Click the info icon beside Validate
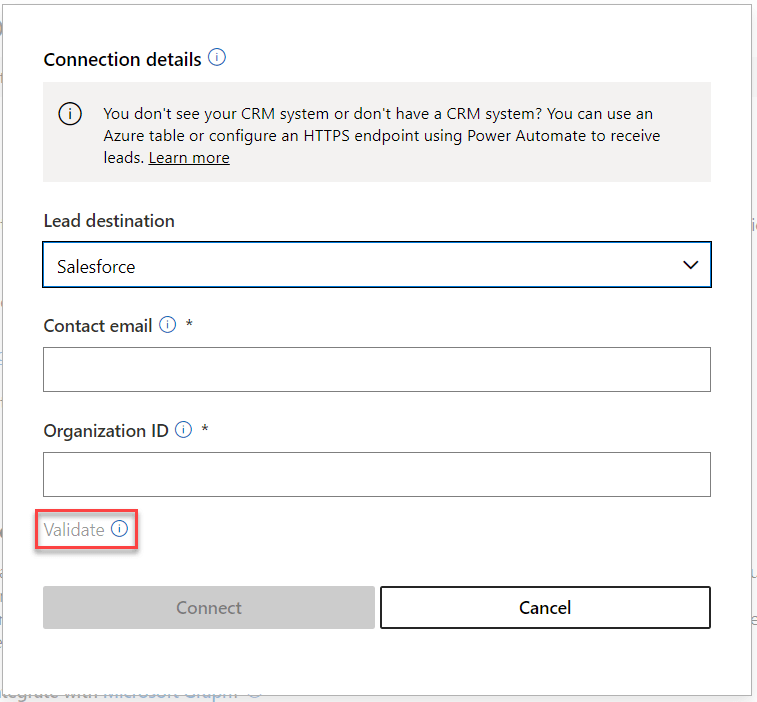The image size is (757, 702). click(120, 530)
